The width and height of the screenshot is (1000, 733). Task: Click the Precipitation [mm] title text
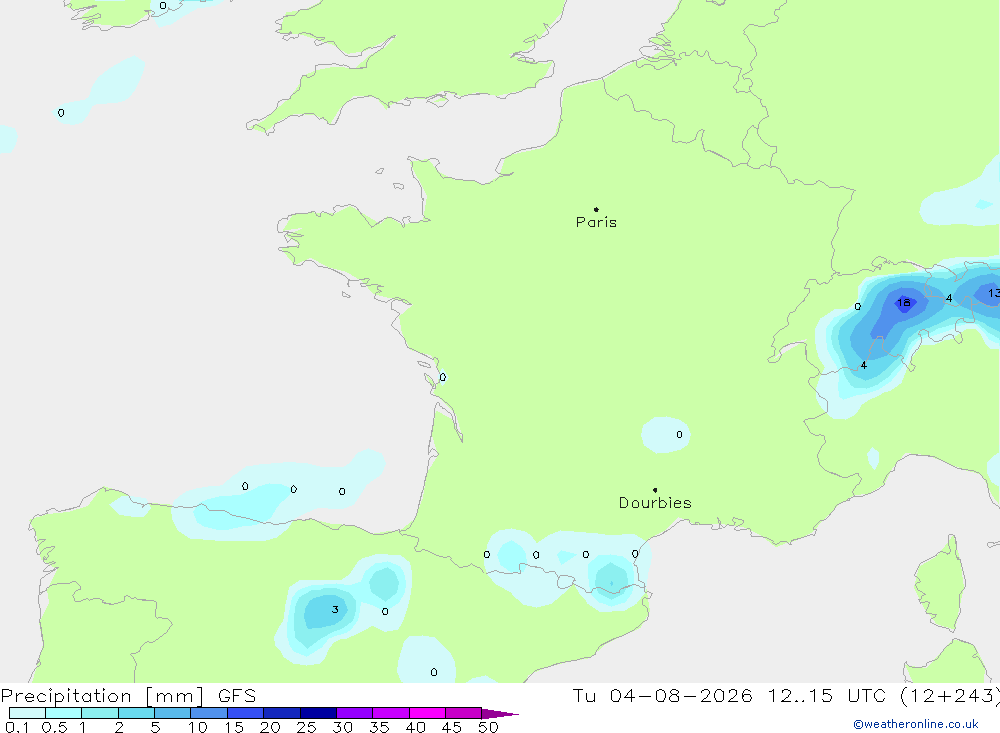click(102, 696)
